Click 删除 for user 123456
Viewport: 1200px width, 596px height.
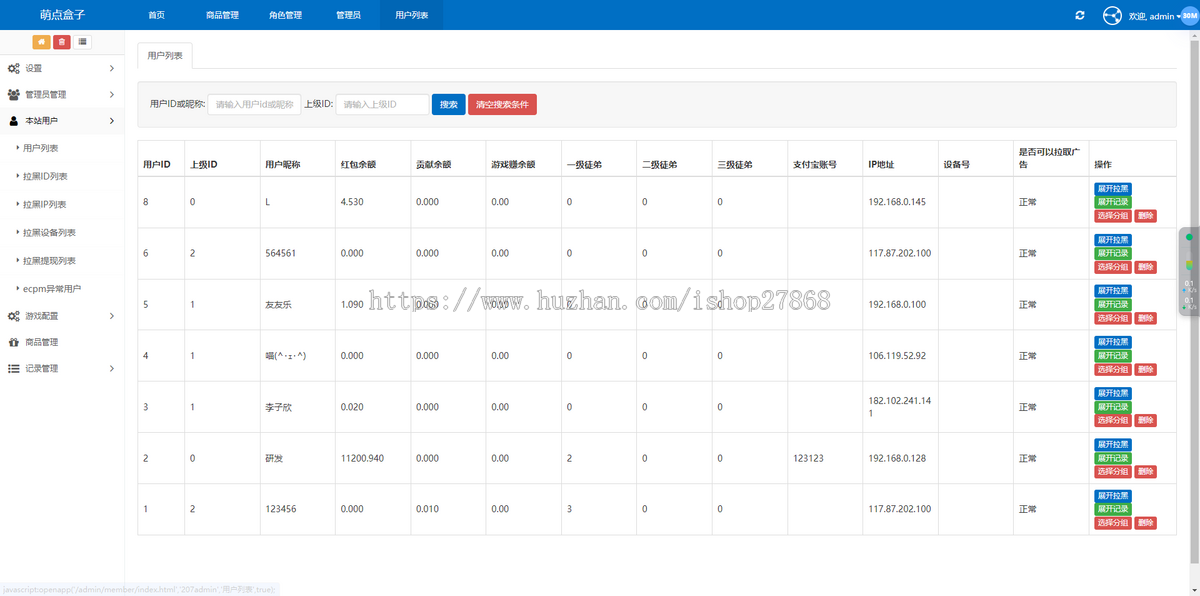pos(1146,523)
